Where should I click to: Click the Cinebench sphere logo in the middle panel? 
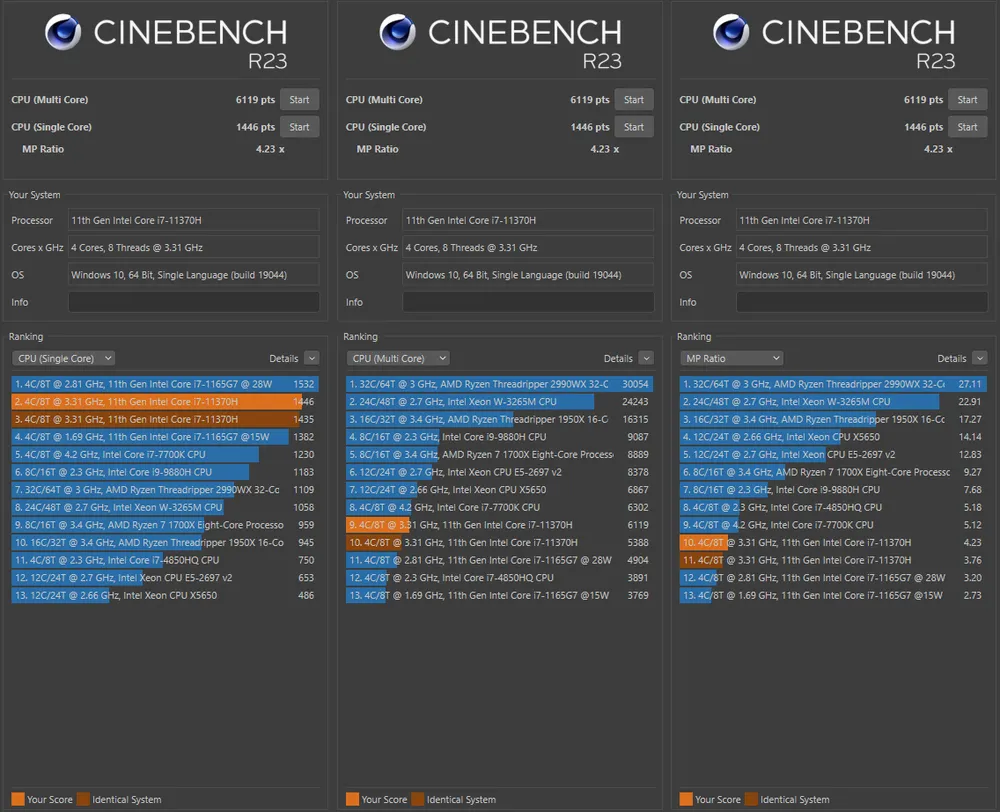[x=397, y=33]
